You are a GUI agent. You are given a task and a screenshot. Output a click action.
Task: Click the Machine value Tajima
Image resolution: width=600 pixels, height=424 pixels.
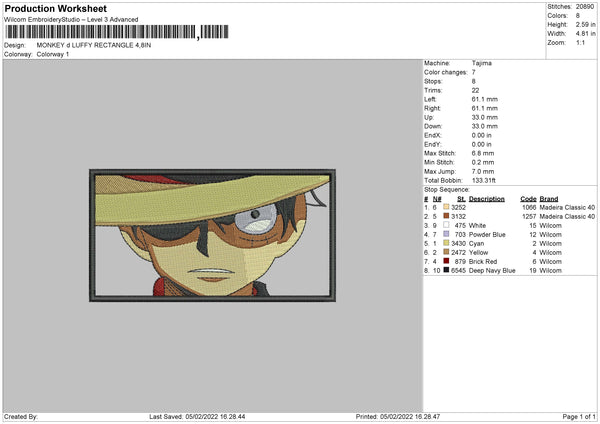[x=482, y=63]
